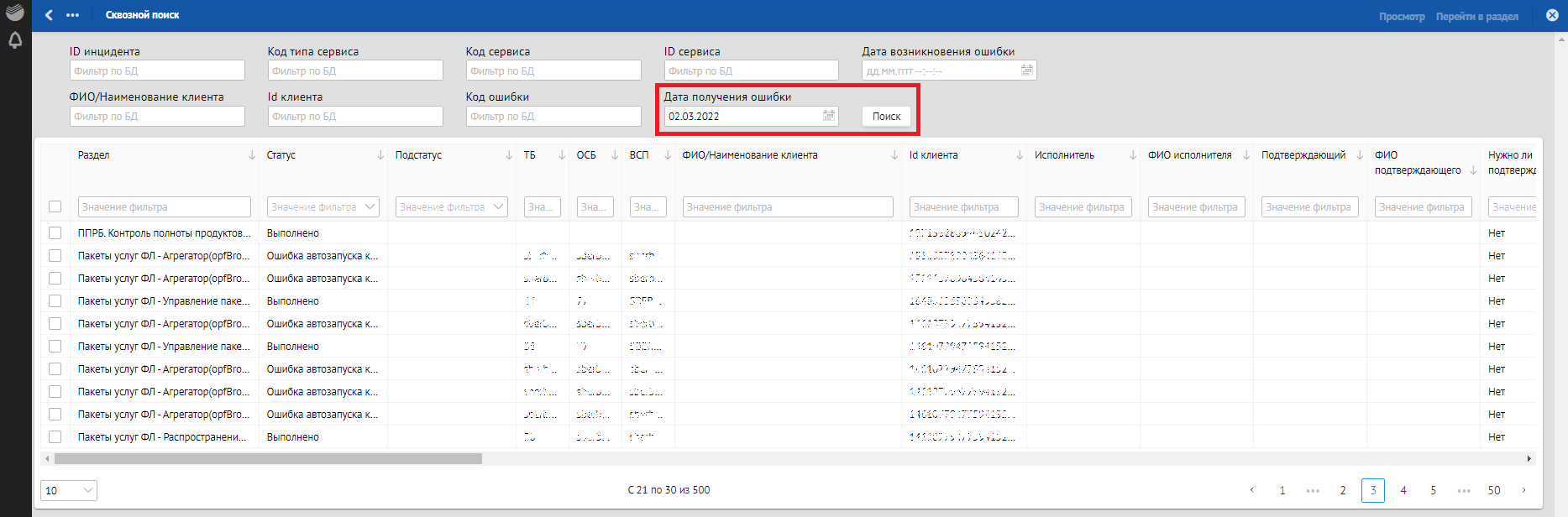
Task: Open calendar for Дата получения ошибки
Action: (x=828, y=116)
